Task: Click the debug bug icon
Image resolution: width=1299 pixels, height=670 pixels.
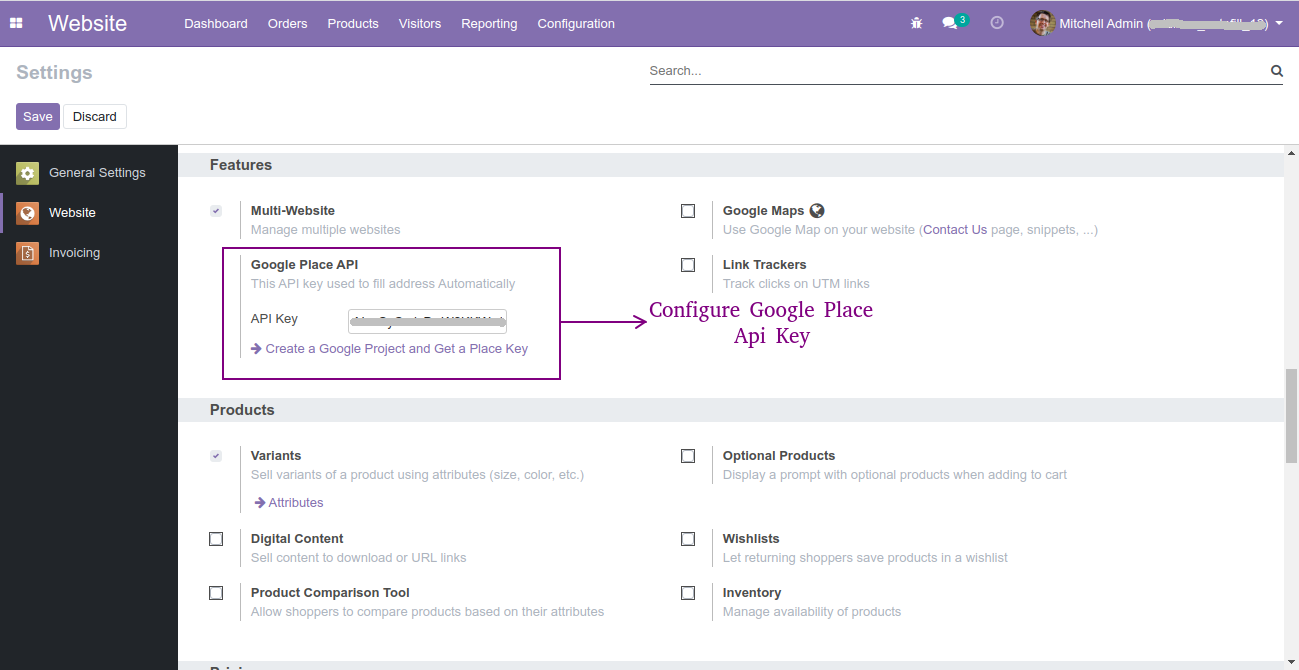Action: tap(916, 23)
